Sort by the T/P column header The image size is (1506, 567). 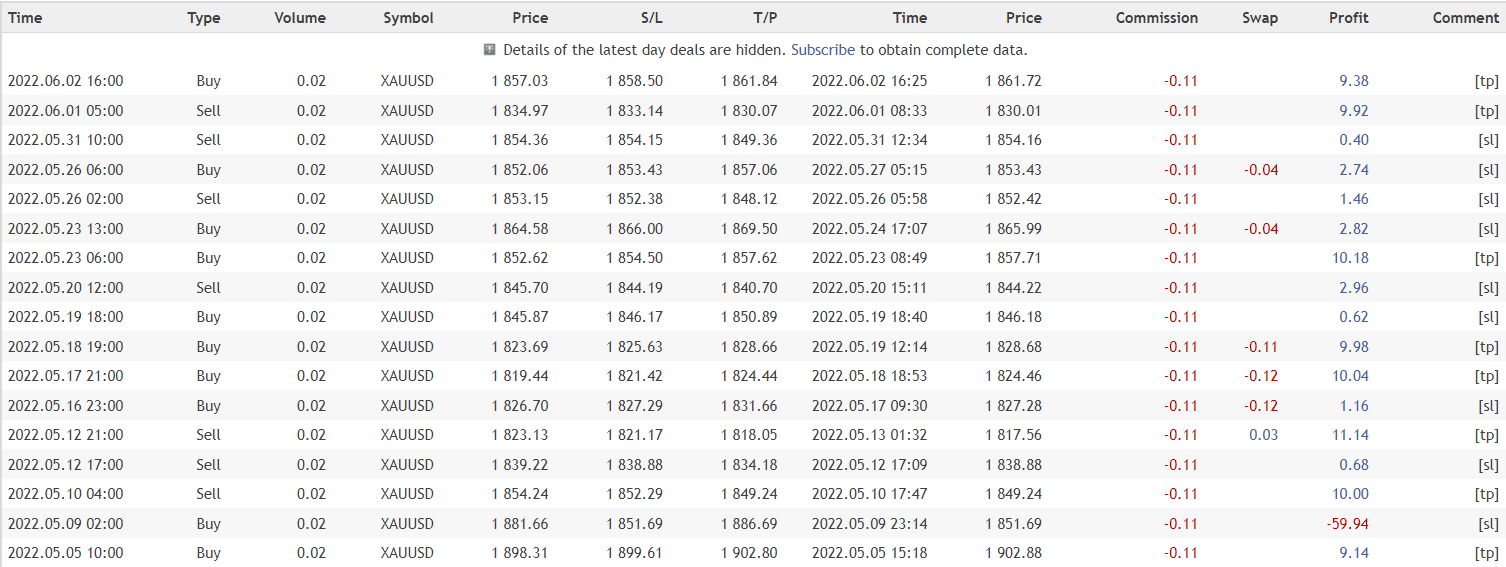pyautogui.click(x=766, y=18)
